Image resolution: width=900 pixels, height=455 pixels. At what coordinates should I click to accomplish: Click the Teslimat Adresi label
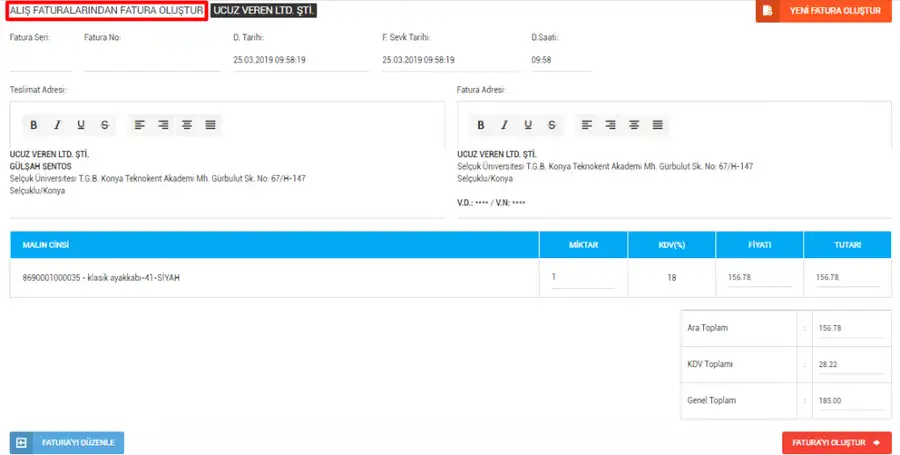(38, 90)
